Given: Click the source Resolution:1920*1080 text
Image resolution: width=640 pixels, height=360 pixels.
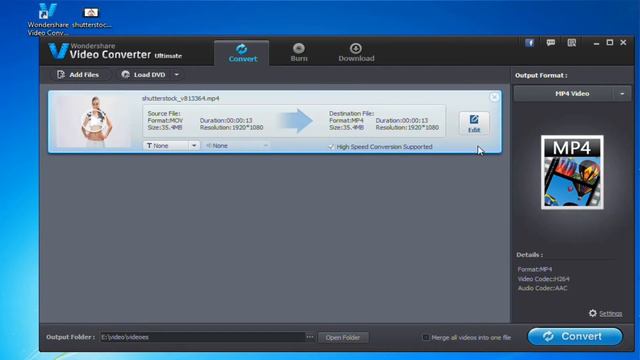Looking at the screenshot, I should coord(231,127).
